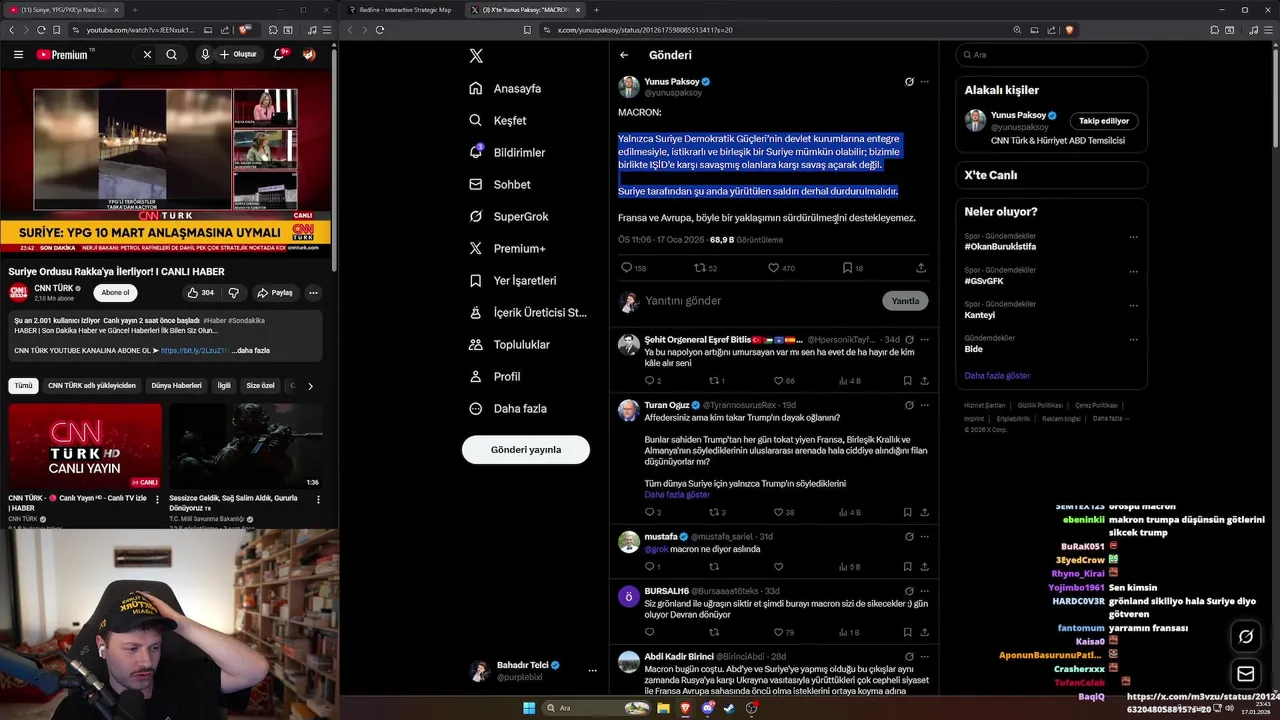Viewport: 1280px width, 720px height.
Task: Click Daha fazla göster under trends
Action: click(997, 375)
